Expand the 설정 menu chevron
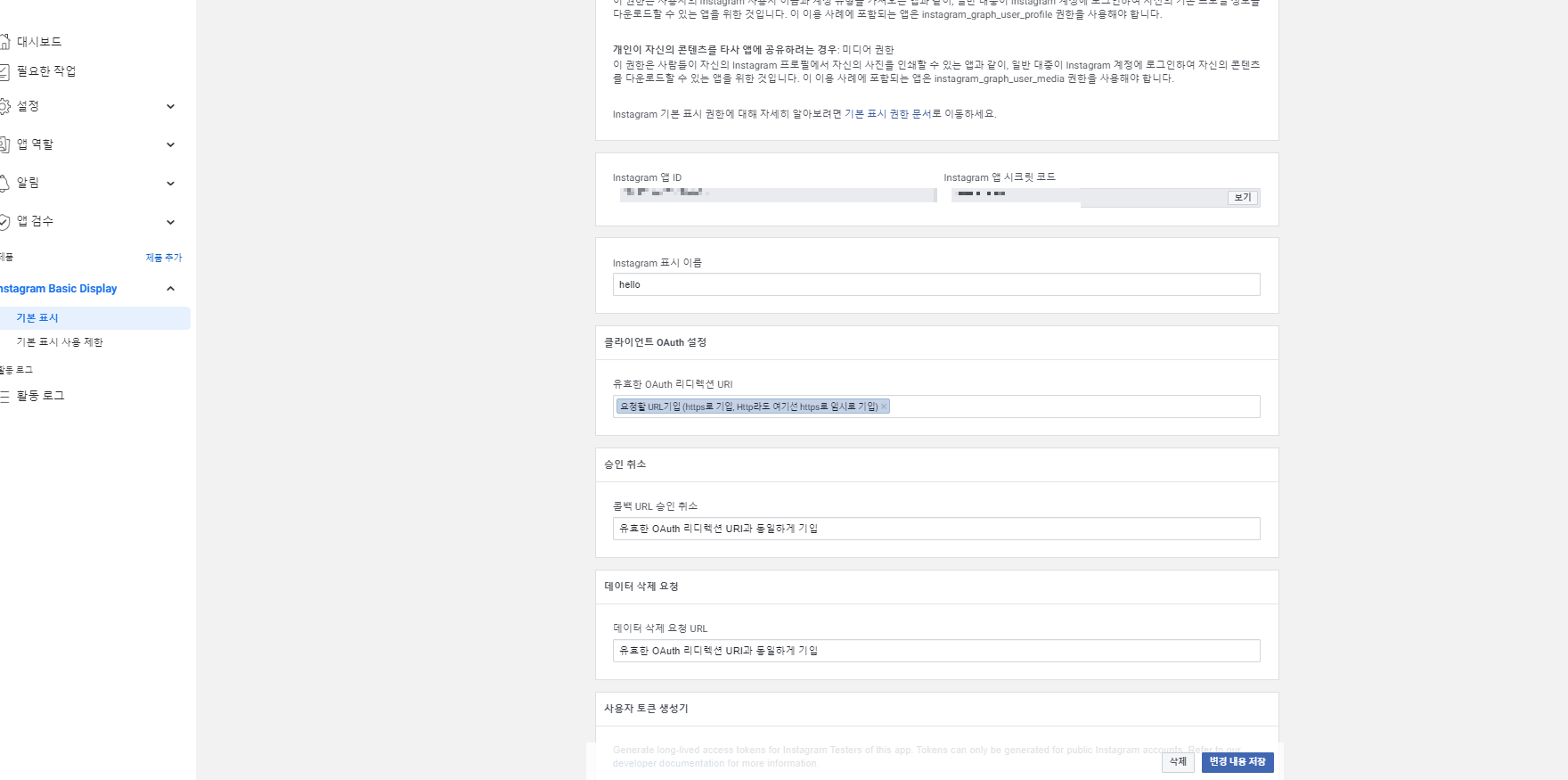Screen dimensions: 1568x780 coord(170,106)
